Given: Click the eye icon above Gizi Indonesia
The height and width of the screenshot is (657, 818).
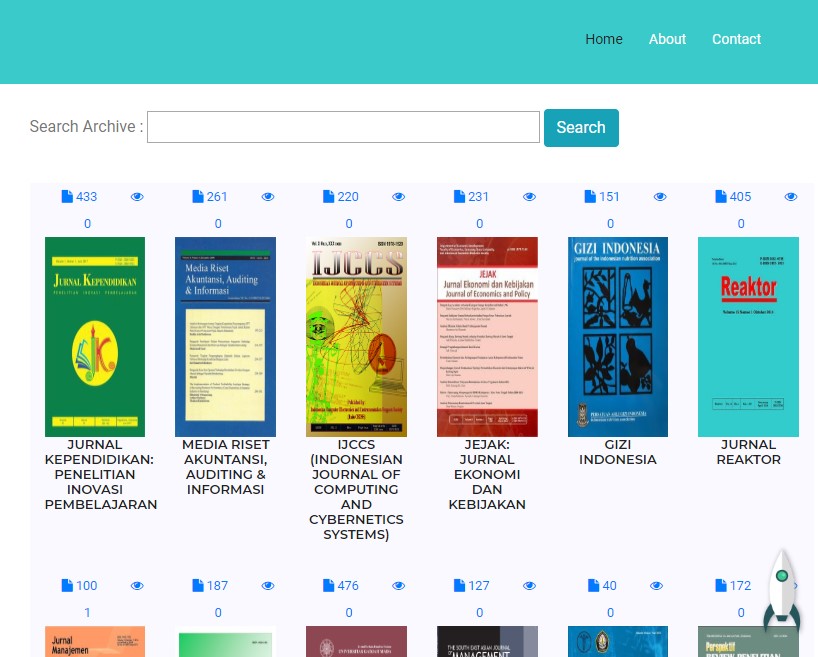Looking at the screenshot, I should 660,197.
